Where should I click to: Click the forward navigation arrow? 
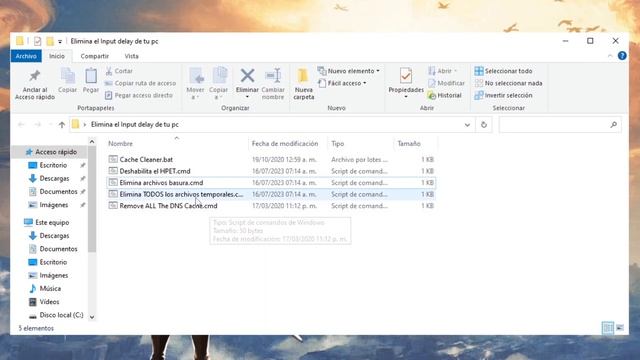38,125
